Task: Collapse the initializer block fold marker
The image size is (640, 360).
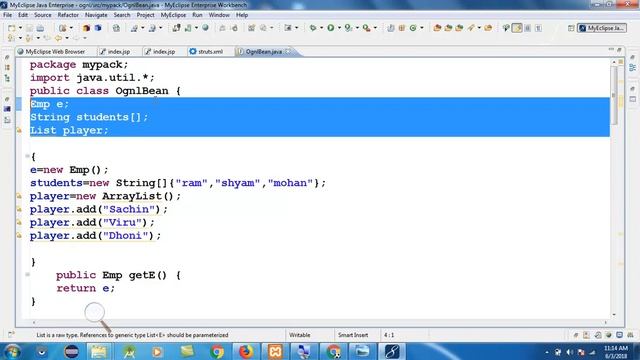Action: point(27,156)
